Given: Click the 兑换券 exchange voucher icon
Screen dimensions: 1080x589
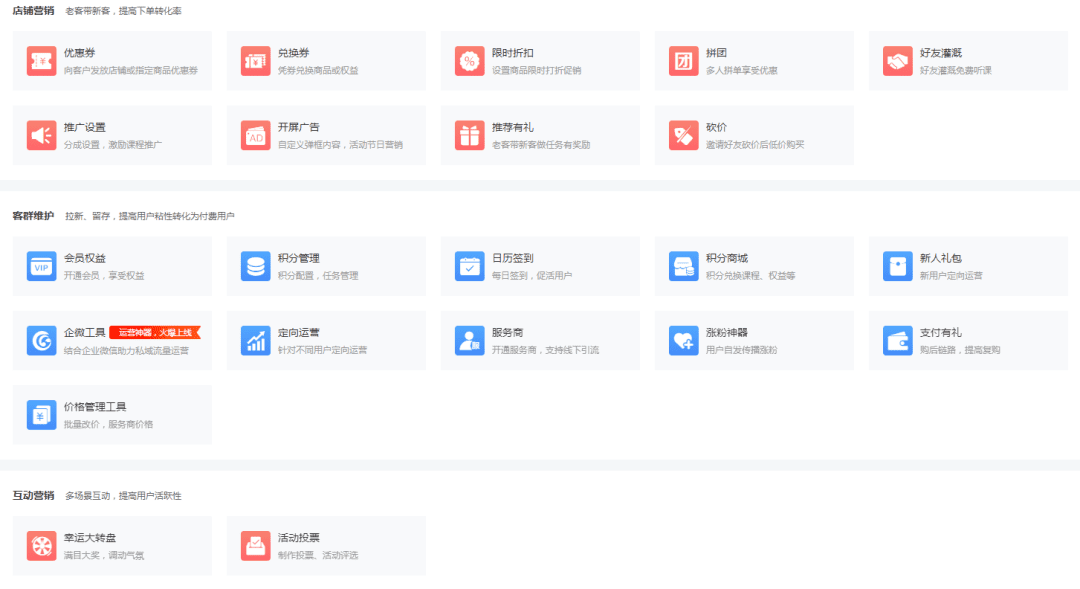Looking at the screenshot, I should click(256, 61).
